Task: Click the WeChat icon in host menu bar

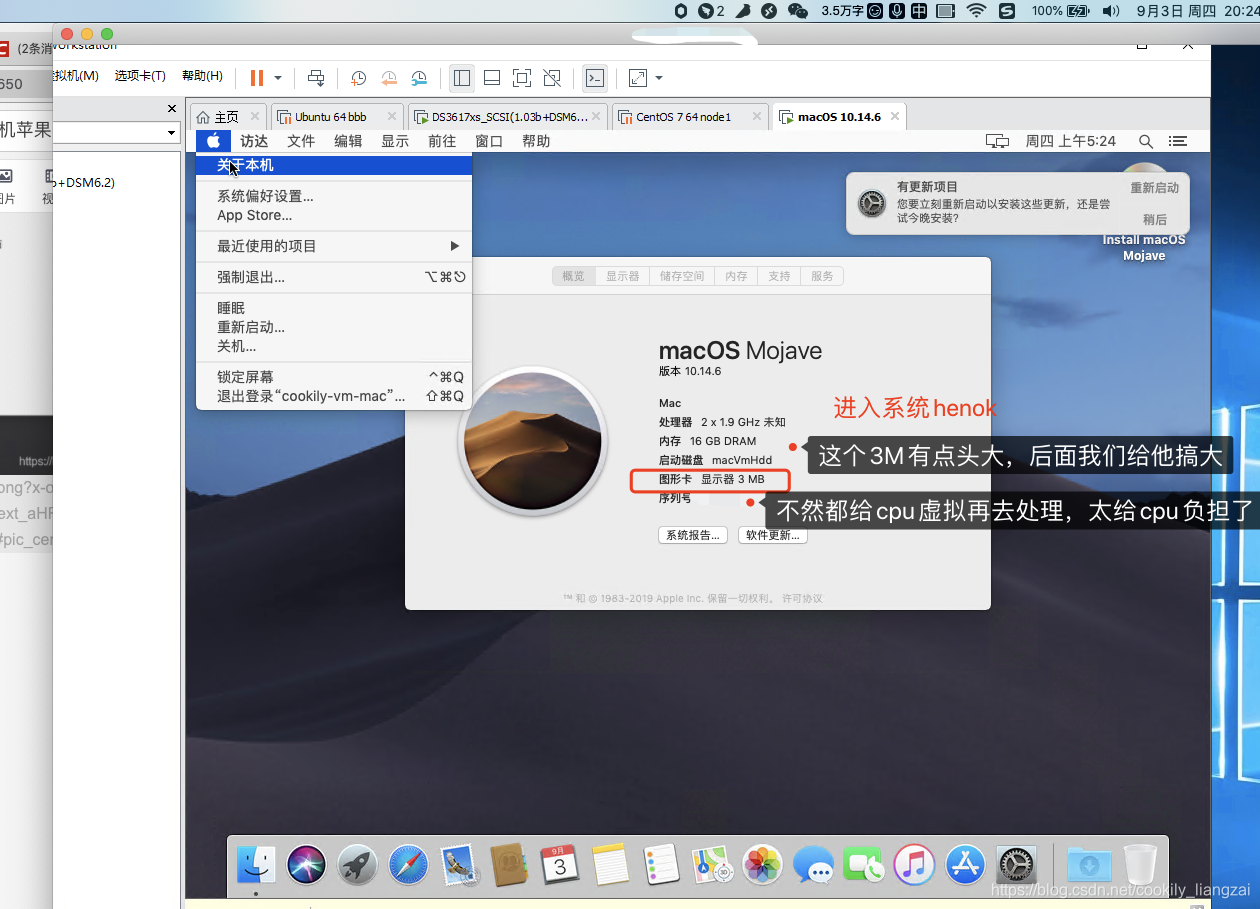Action: tap(797, 11)
